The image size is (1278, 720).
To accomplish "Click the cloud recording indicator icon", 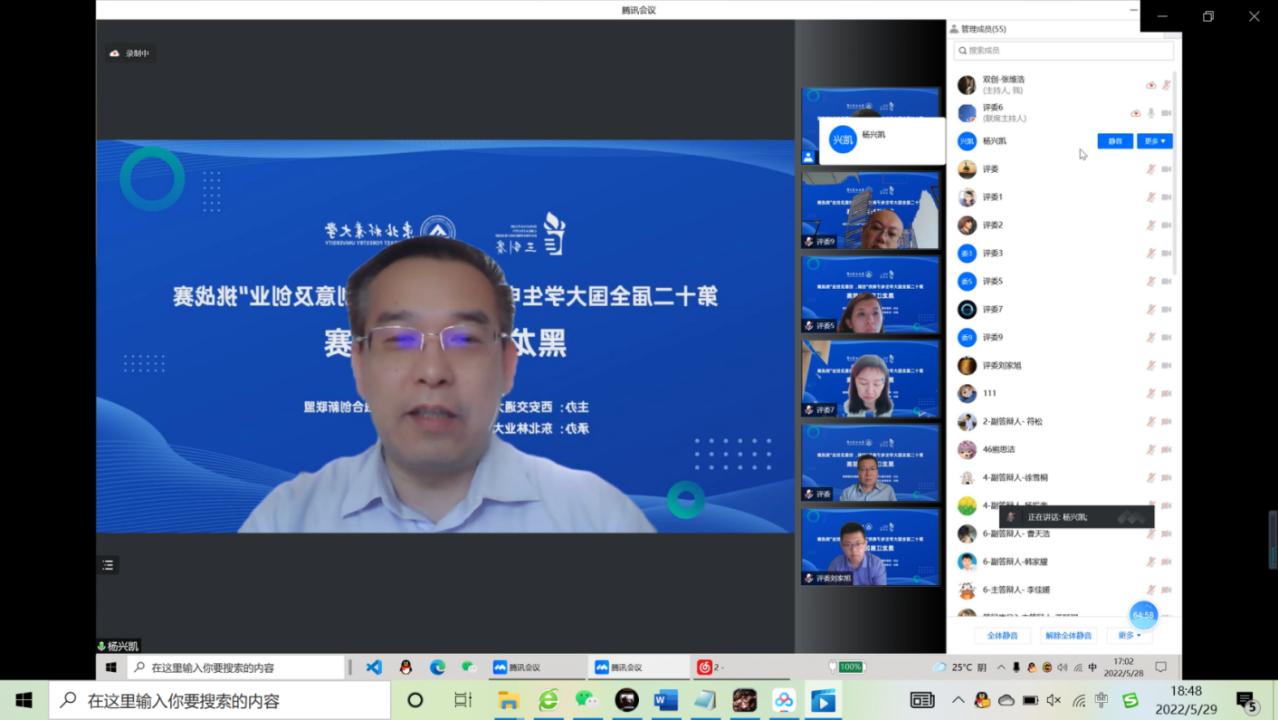I will point(115,53).
